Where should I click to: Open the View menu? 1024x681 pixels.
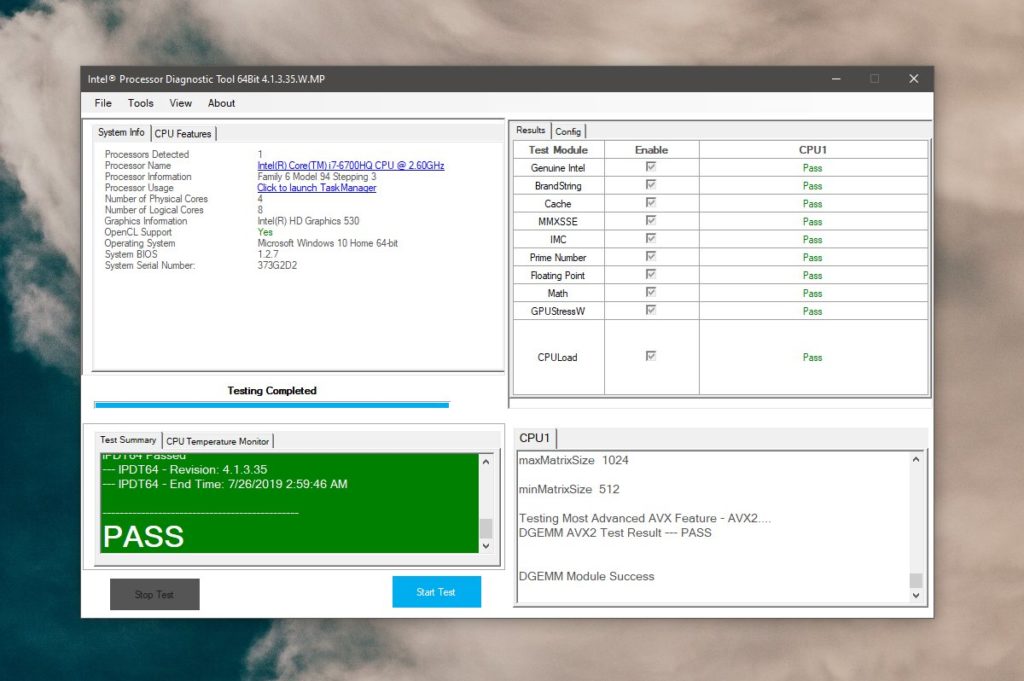pos(180,103)
